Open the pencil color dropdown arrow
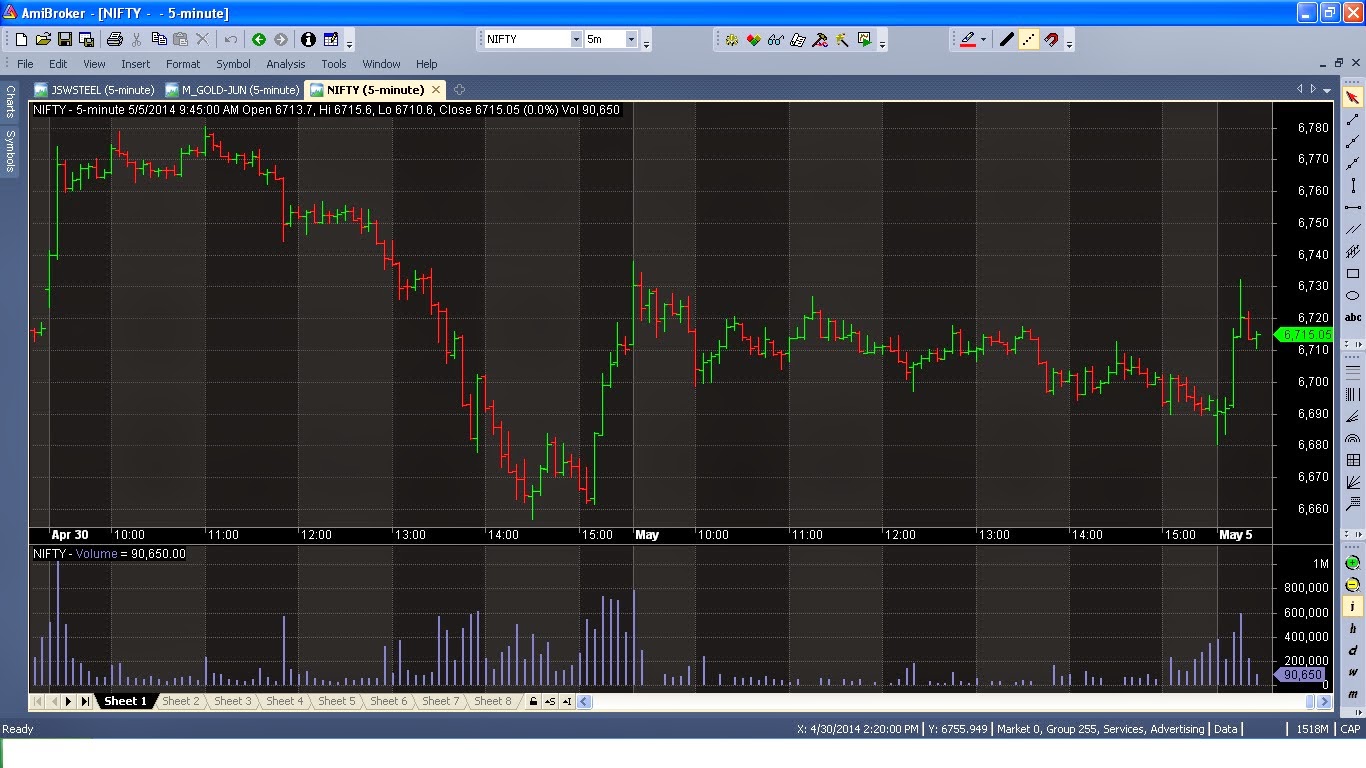The image size is (1366, 768). pyautogui.click(x=983, y=40)
